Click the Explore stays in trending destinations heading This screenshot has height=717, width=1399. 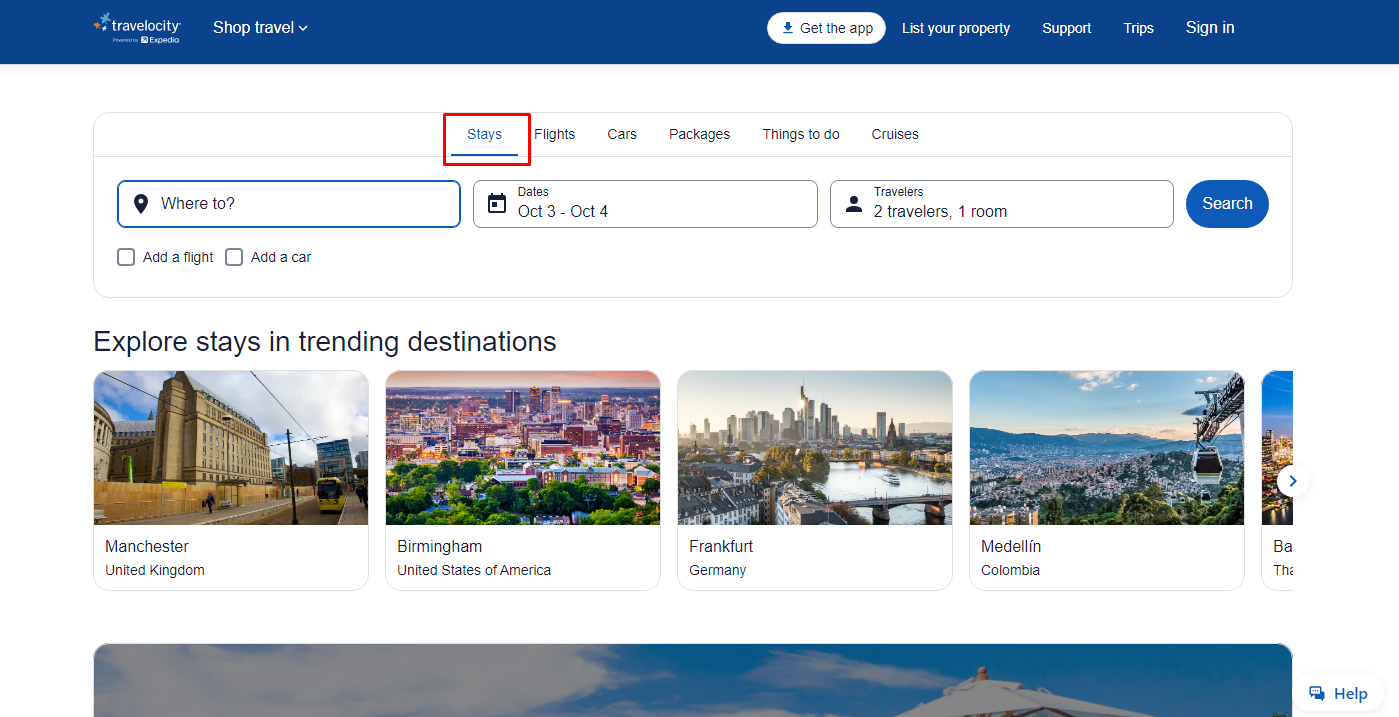(x=325, y=341)
